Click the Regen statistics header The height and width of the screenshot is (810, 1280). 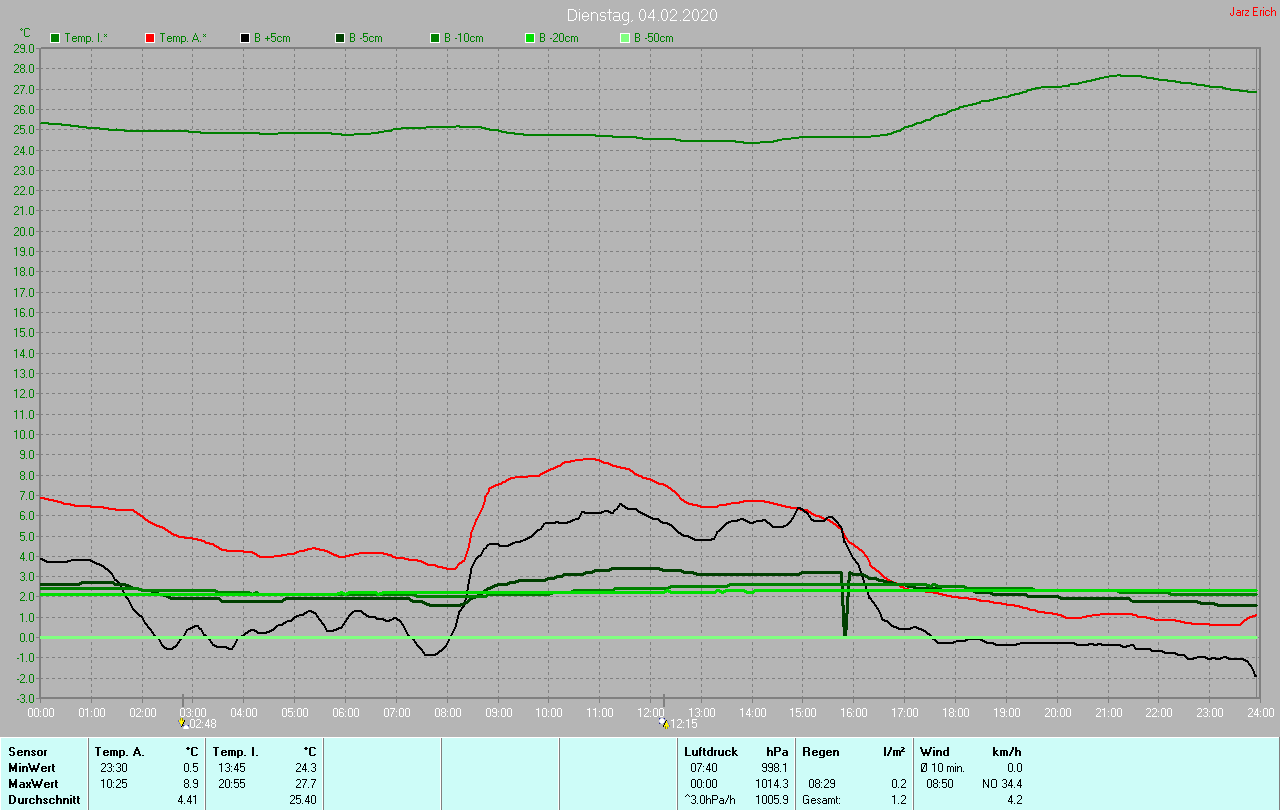click(821, 751)
